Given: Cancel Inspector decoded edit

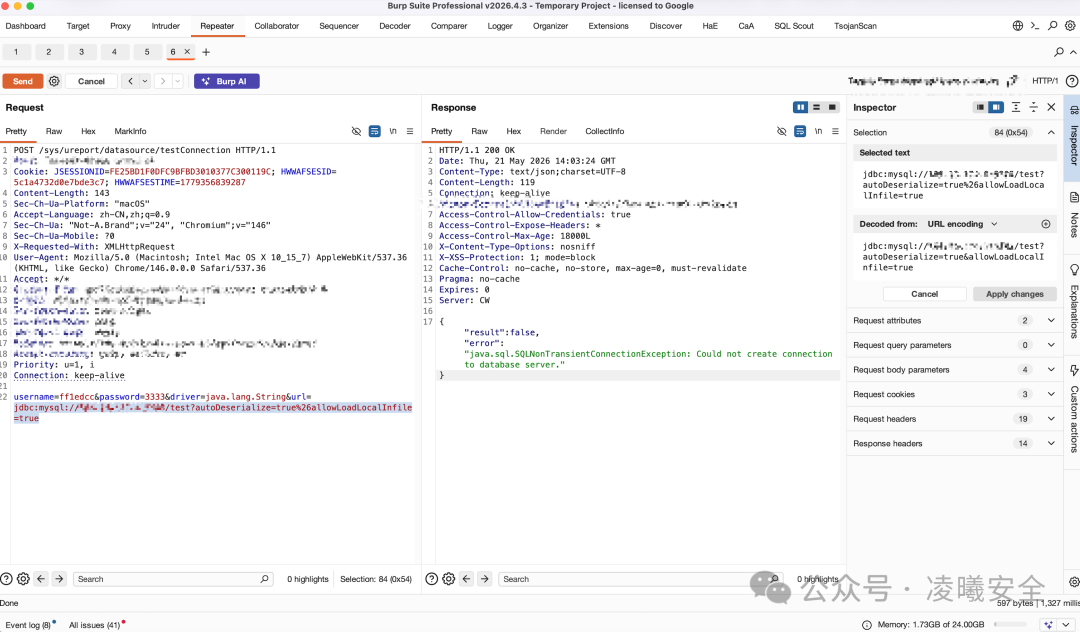Looking at the screenshot, I should point(924,294).
